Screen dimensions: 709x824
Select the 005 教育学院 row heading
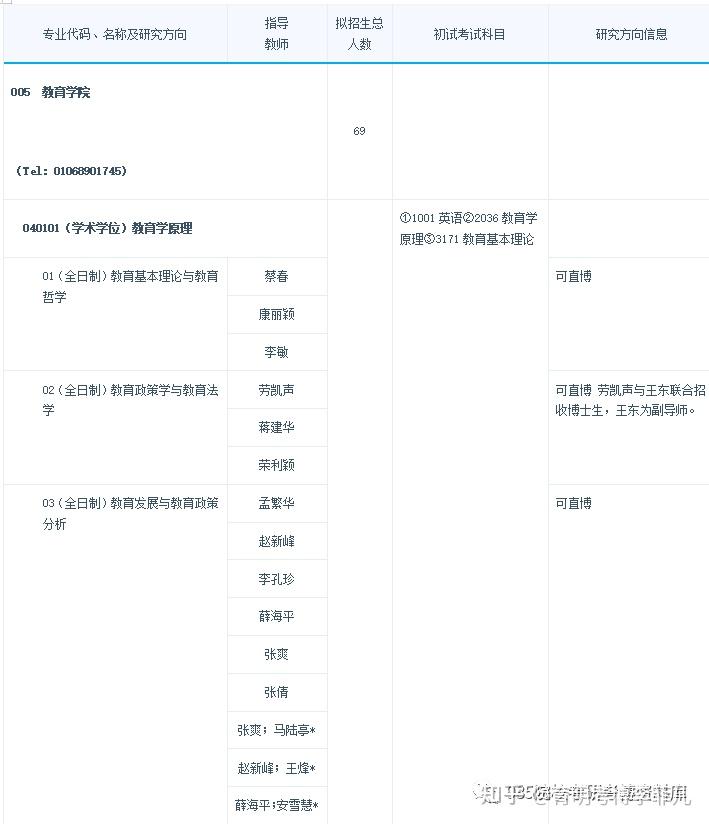[x=50, y=92]
